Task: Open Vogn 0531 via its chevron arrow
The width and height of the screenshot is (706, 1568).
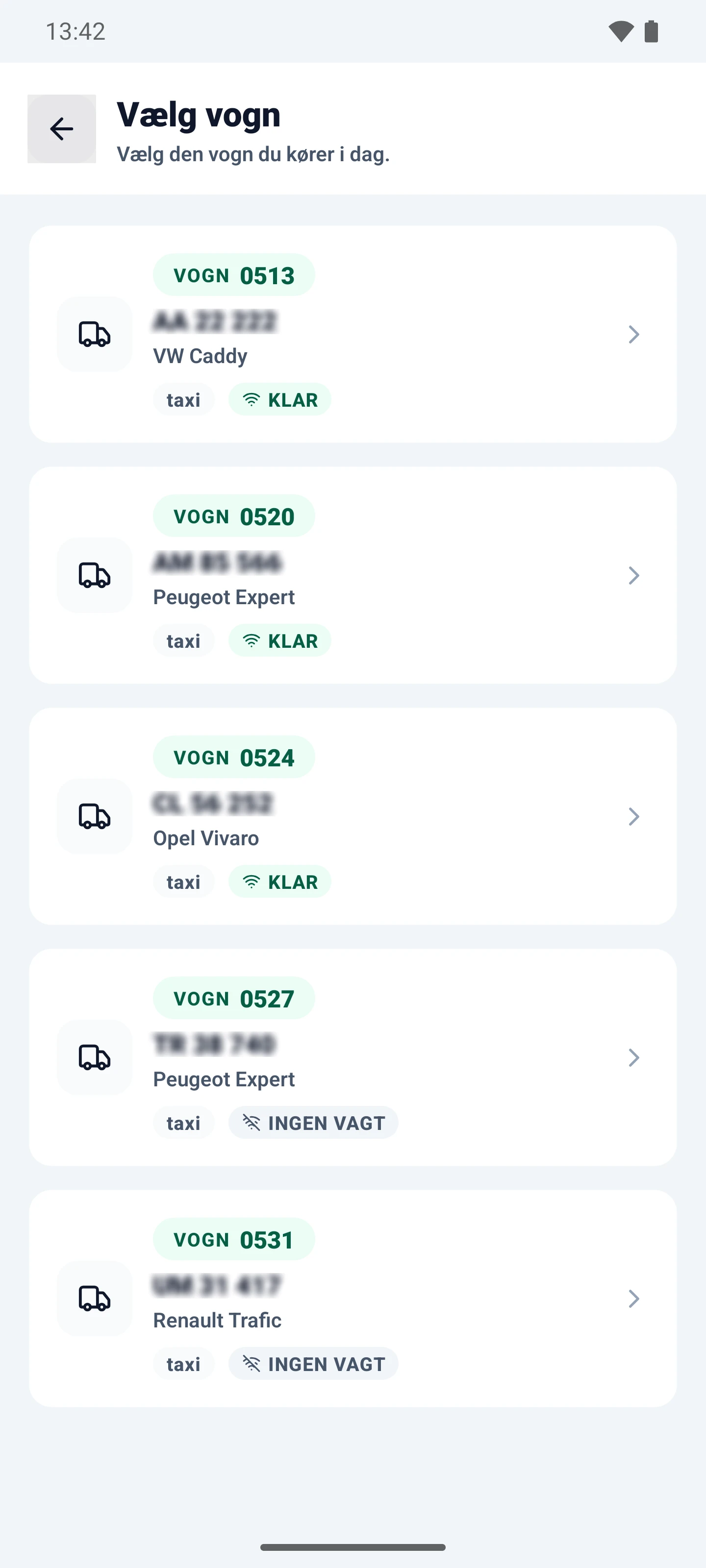Action: click(633, 1298)
